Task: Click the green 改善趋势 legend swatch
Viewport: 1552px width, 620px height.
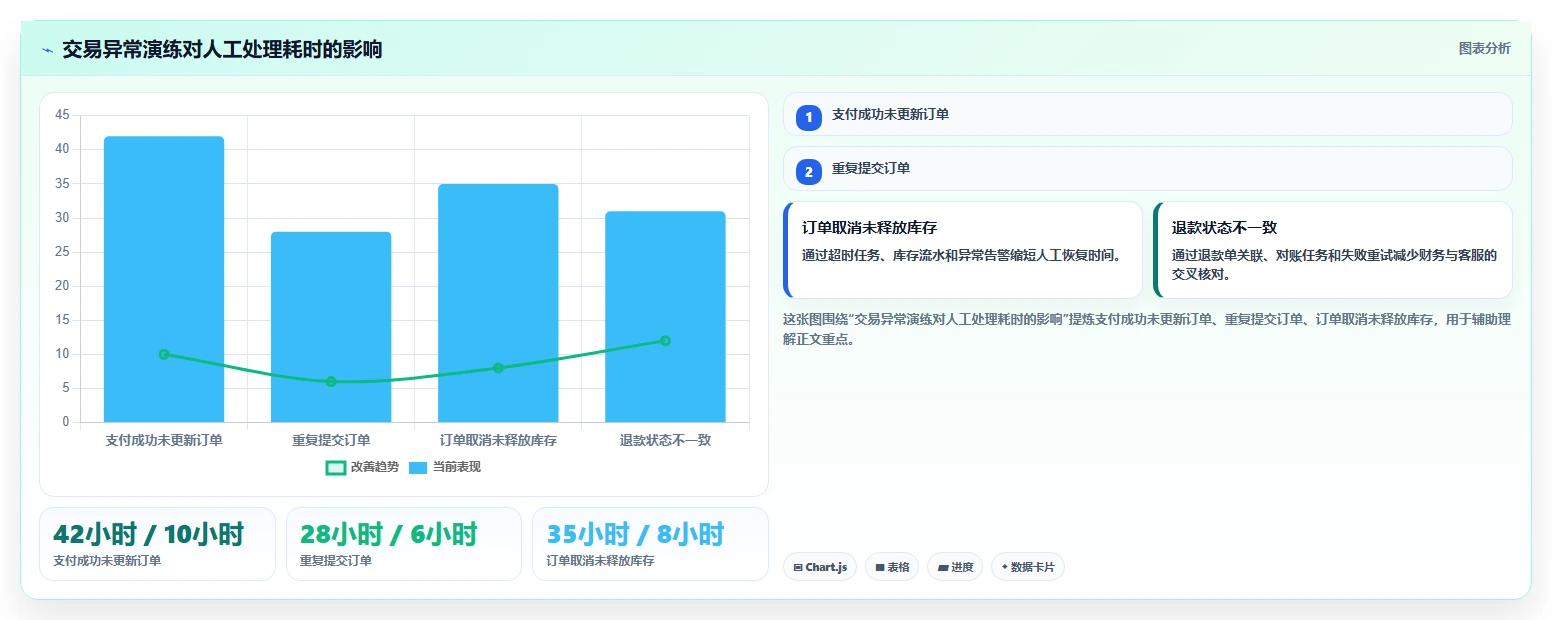Action: (x=336, y=467)
